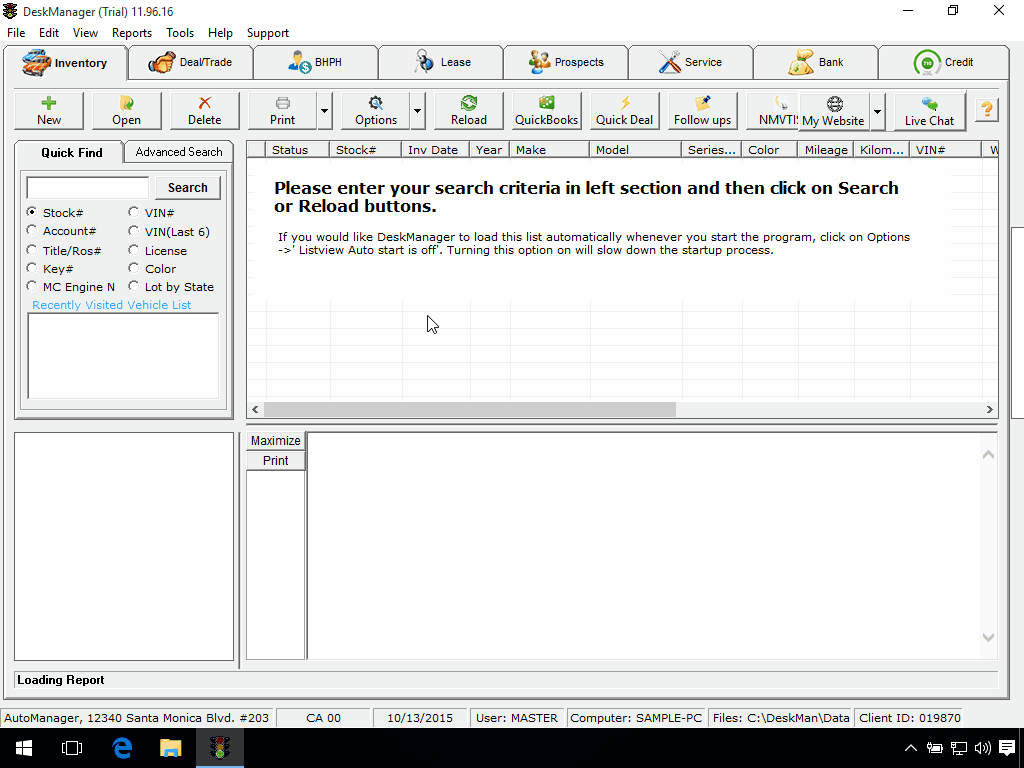Click the Search button in Quick Find

pos(187,187)
